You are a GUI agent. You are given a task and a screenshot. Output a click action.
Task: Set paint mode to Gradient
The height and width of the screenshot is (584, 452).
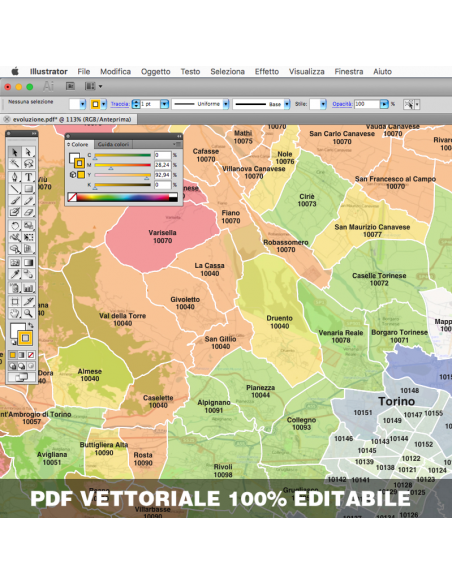[22, 355]
